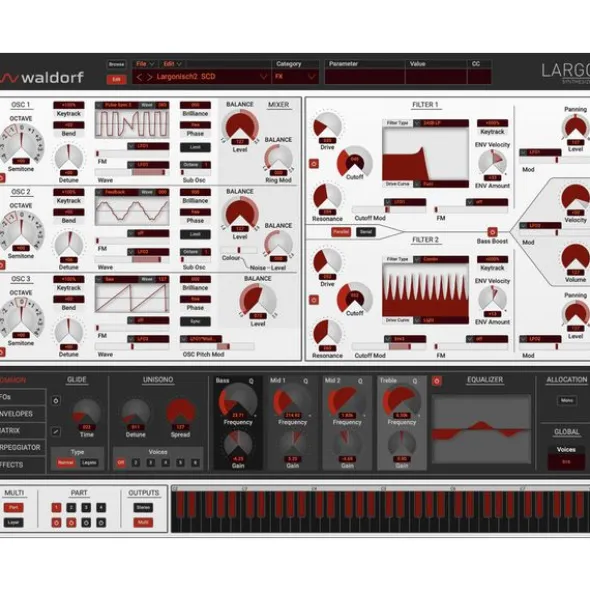The height and width of the screenshot is (591, 590).
Task: Click the Filter 1 Drive knob
Action: pyautogui.click(x=327, y=126)
